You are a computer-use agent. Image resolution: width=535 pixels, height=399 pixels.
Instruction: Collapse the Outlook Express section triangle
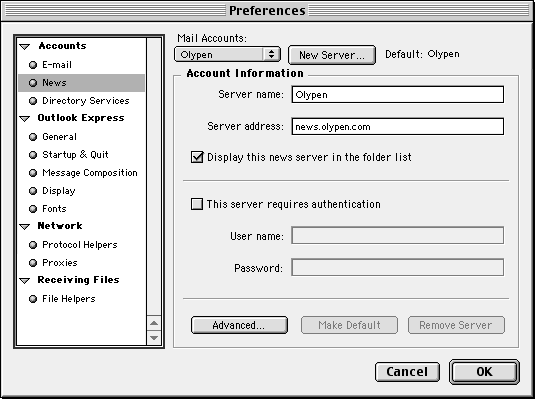pyautogui.click(x=25, y=119)
